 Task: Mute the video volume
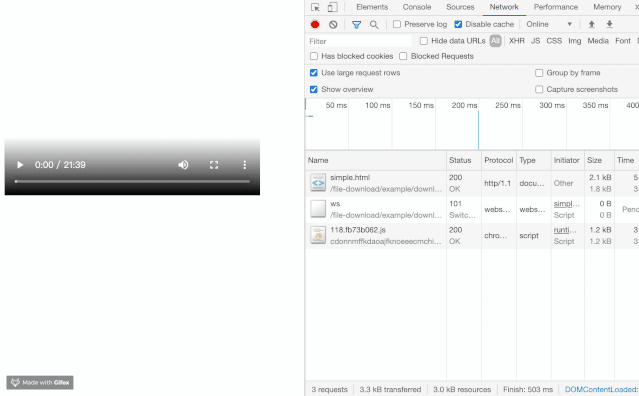click(183, 165)
